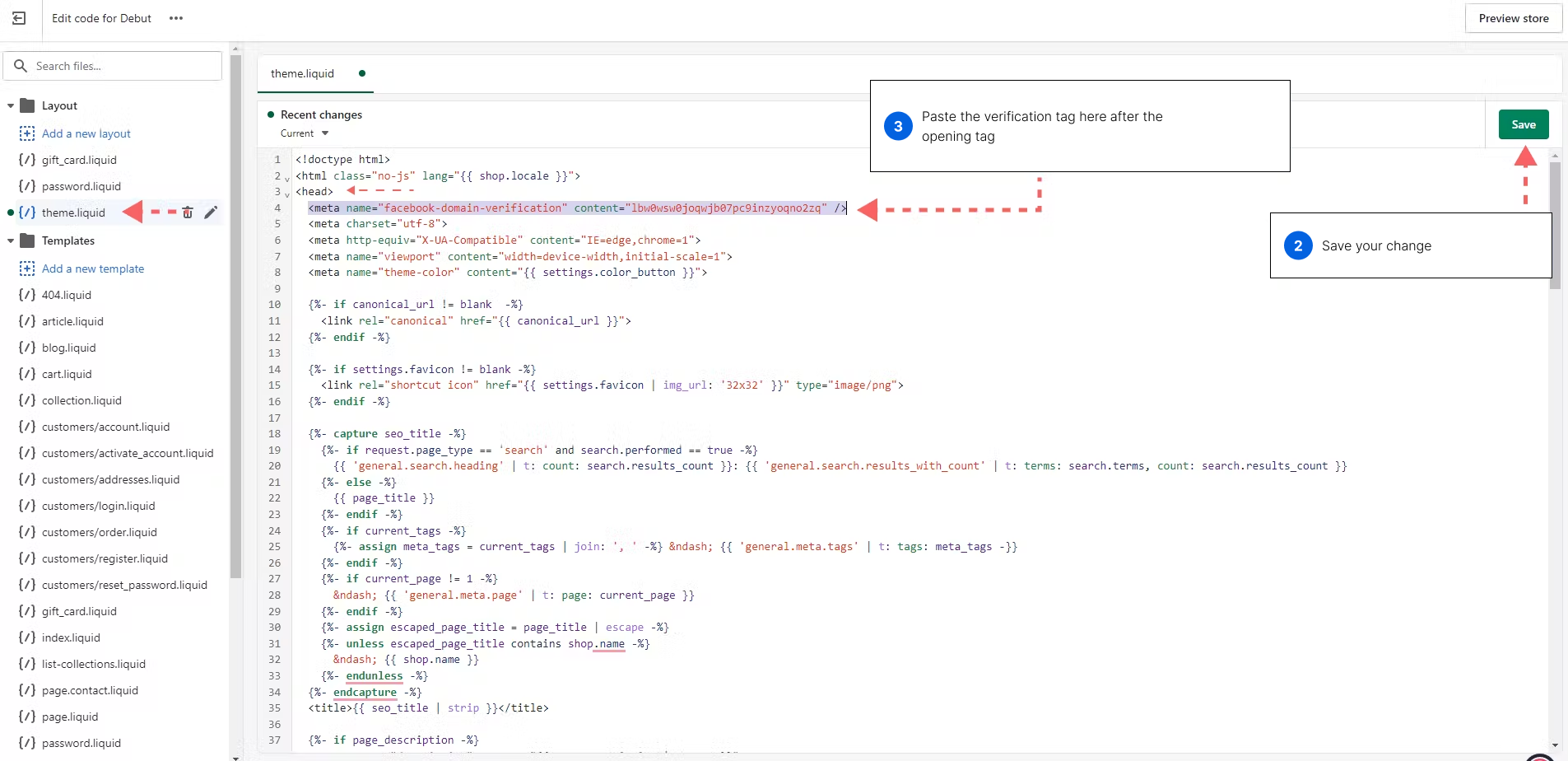
Task: Click the Recent changes label
Action: click(321, 114)
